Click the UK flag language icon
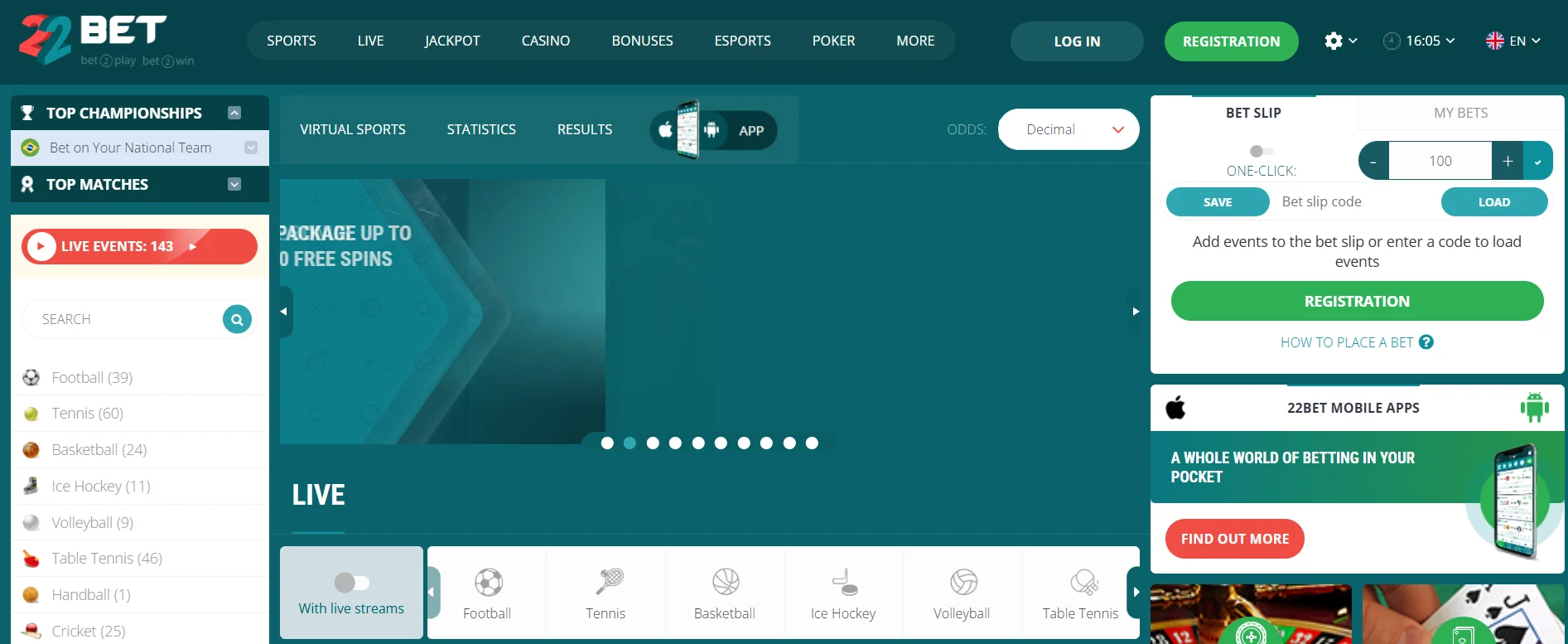This screenshot has height=644, width=1568. tap(1495, 41)
